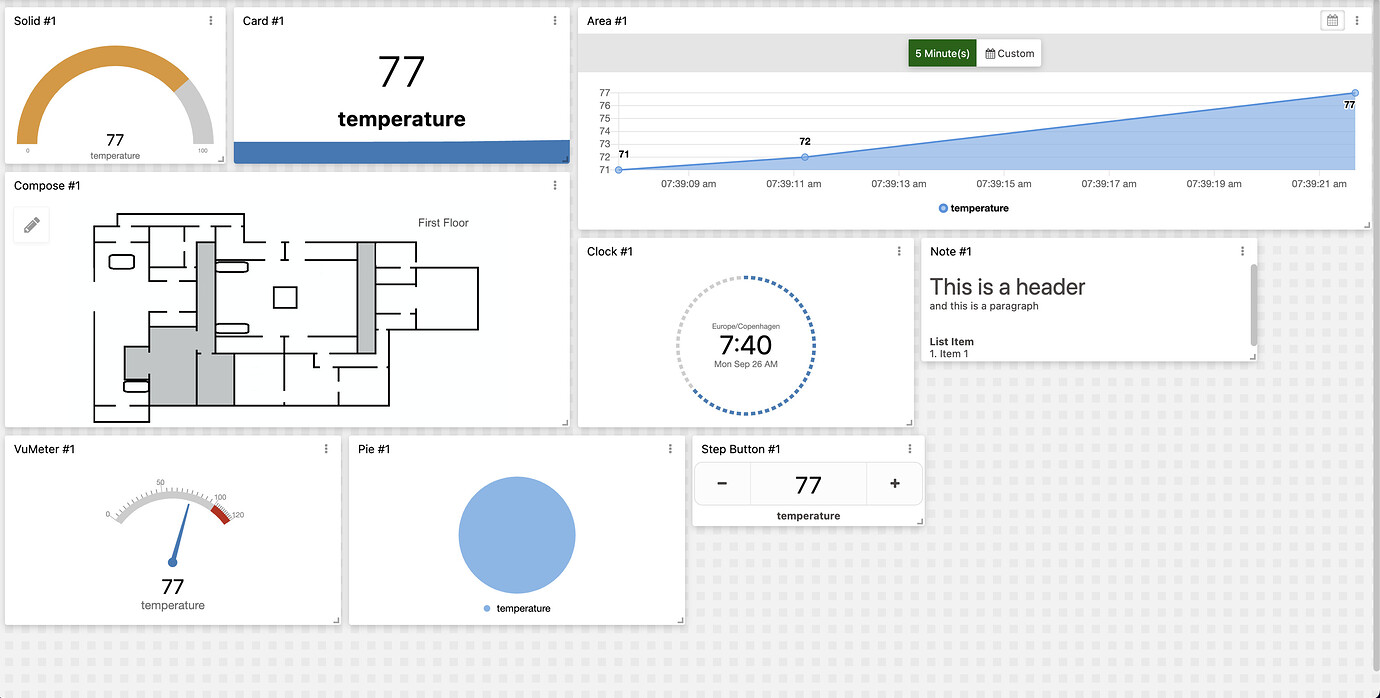Open the Clock #1 widget options menu
1380x698 pixels.
(x=898, y=251)
